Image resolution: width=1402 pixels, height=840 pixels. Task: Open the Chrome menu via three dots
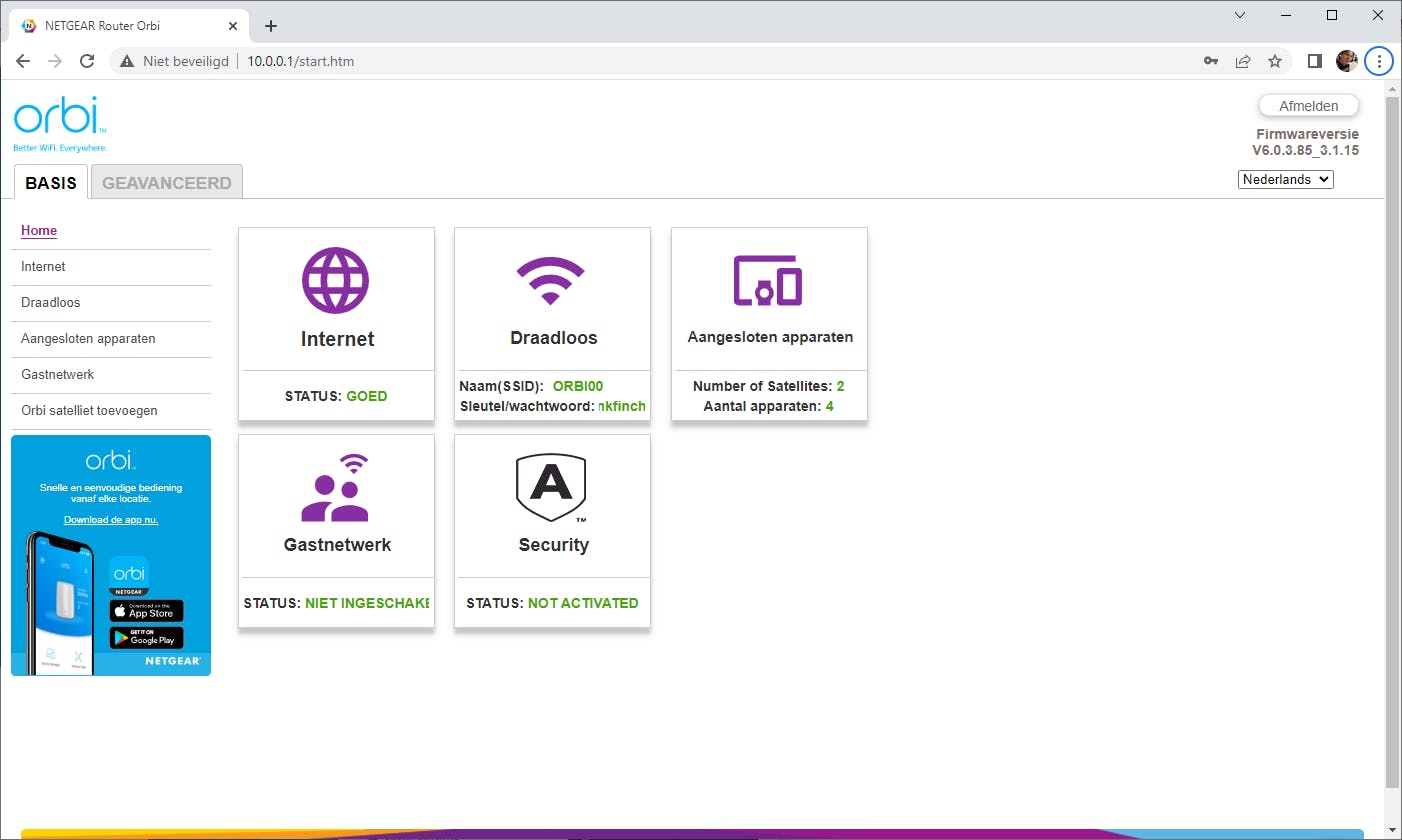coord(1379,61)
